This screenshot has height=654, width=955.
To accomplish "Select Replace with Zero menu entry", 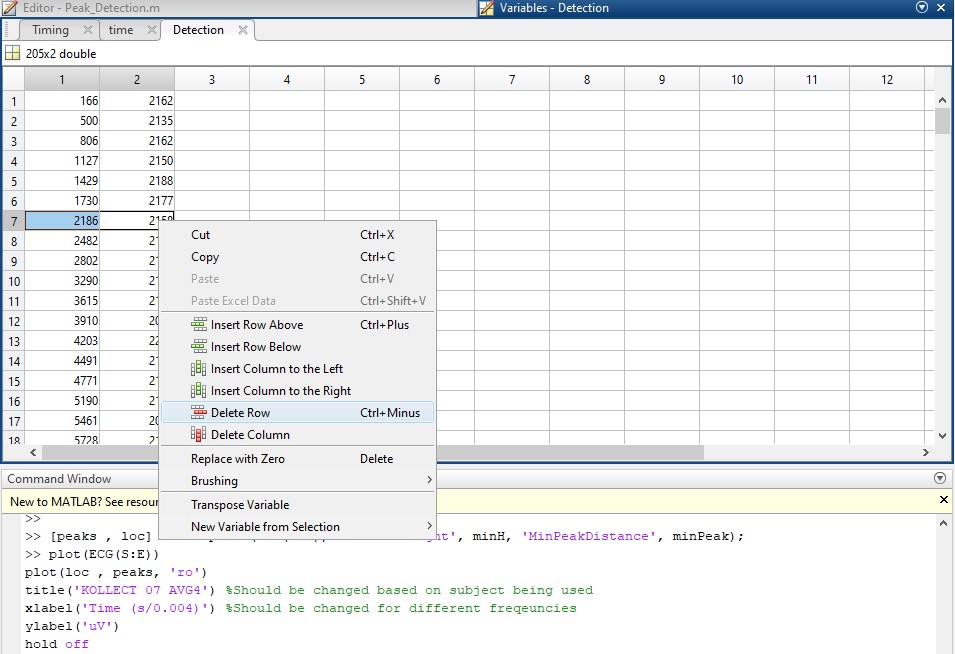I will [238, 459].
